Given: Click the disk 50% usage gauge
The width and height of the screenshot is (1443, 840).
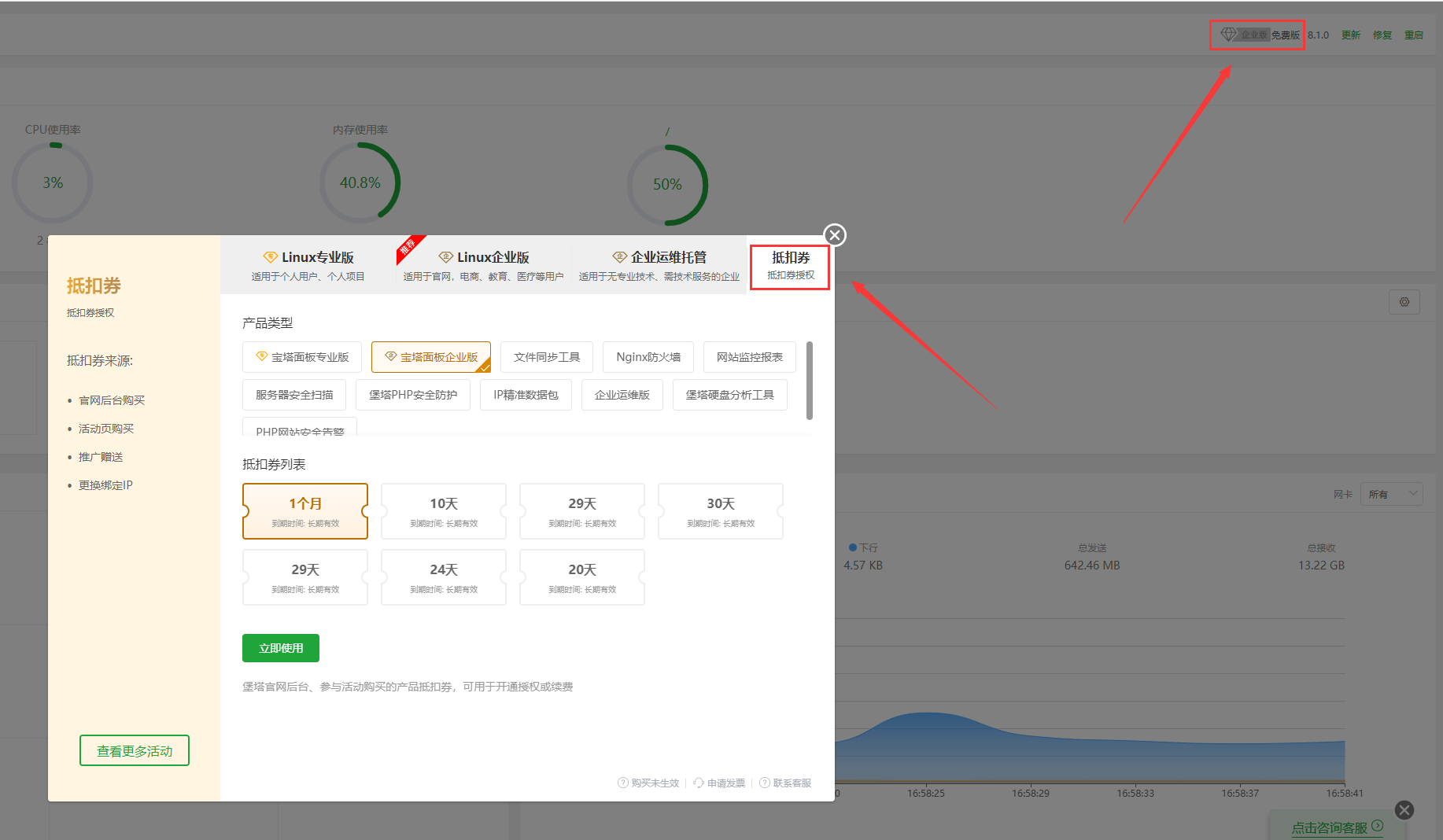Looking at the screenshot, I should (667, 184).
